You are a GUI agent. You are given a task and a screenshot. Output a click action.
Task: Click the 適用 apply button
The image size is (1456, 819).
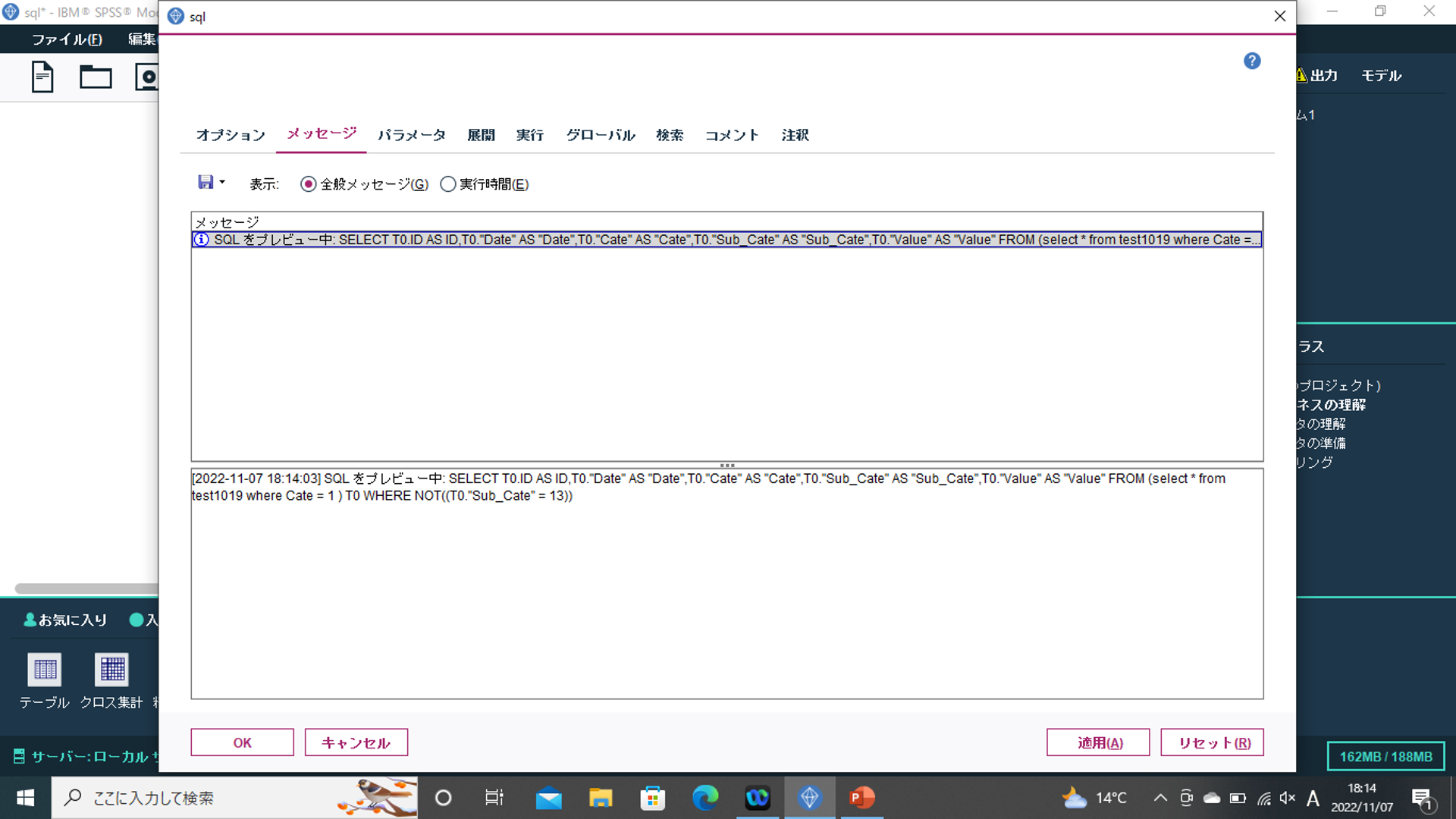[1097, 742]
